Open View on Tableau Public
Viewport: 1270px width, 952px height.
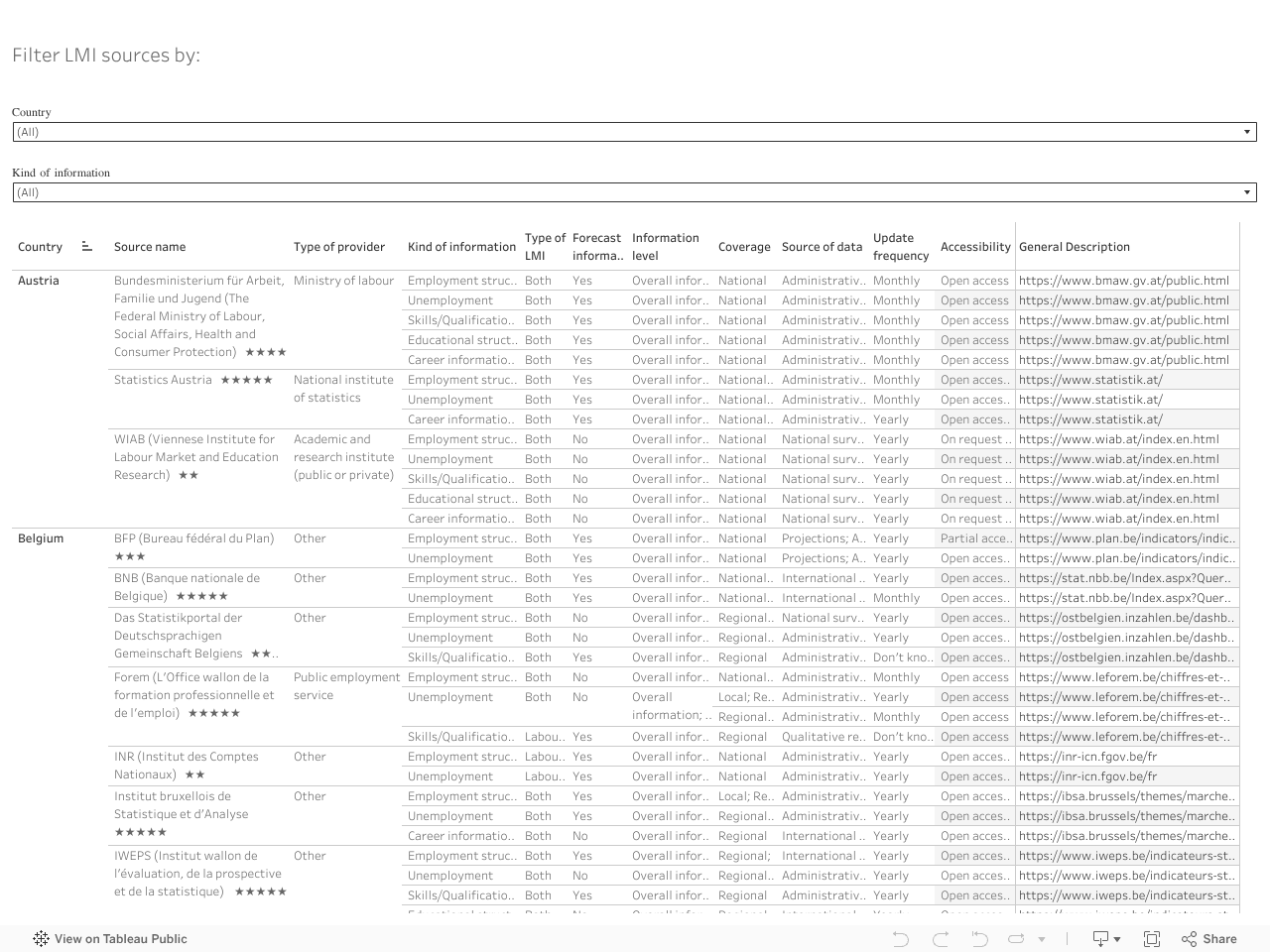coord(110,939)
